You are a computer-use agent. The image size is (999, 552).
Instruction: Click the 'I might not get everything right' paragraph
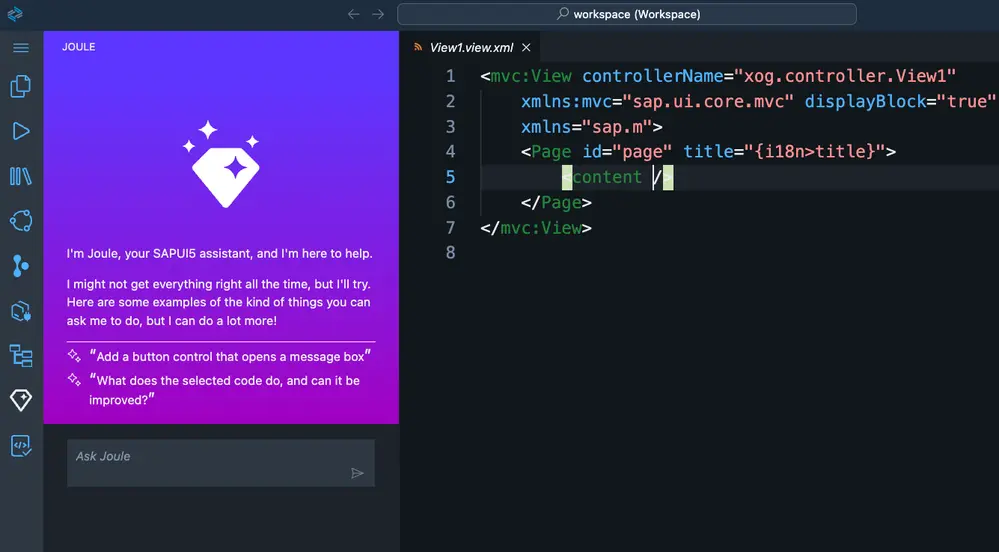(x=219, y=302)
